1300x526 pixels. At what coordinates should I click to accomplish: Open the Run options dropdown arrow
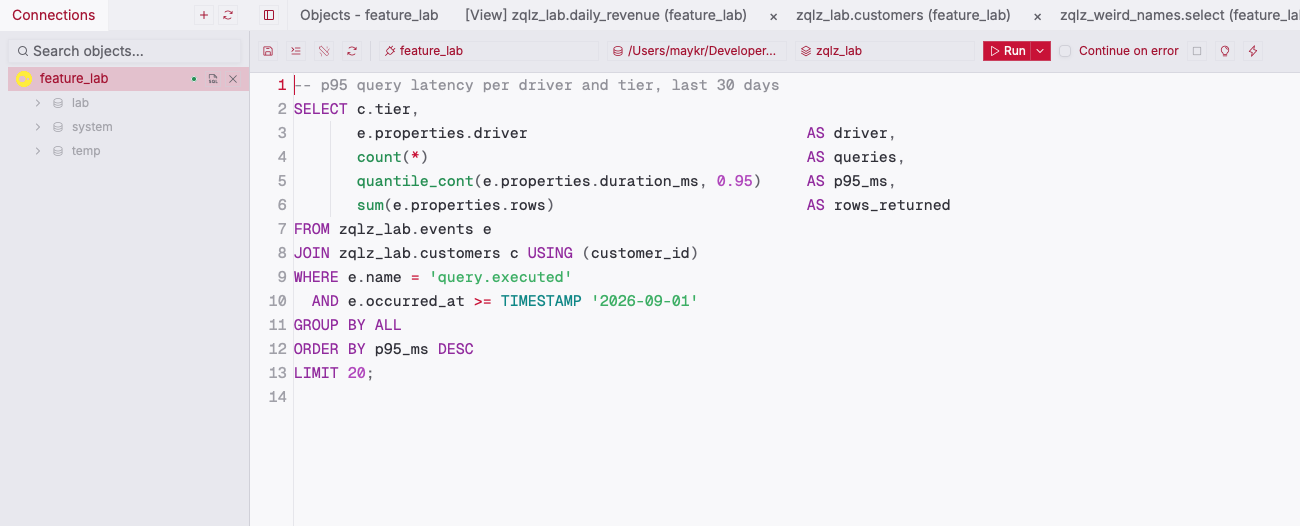1041,51
